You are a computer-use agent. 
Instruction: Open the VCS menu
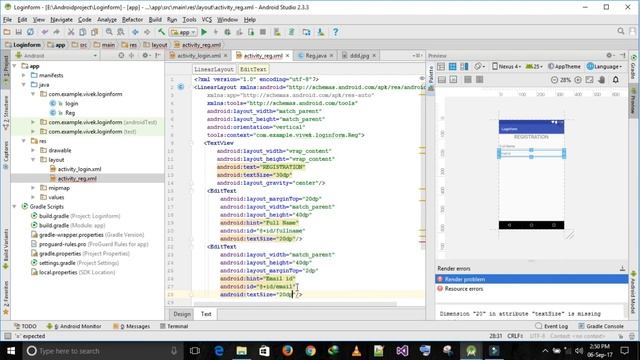click(x=207, y=20)
